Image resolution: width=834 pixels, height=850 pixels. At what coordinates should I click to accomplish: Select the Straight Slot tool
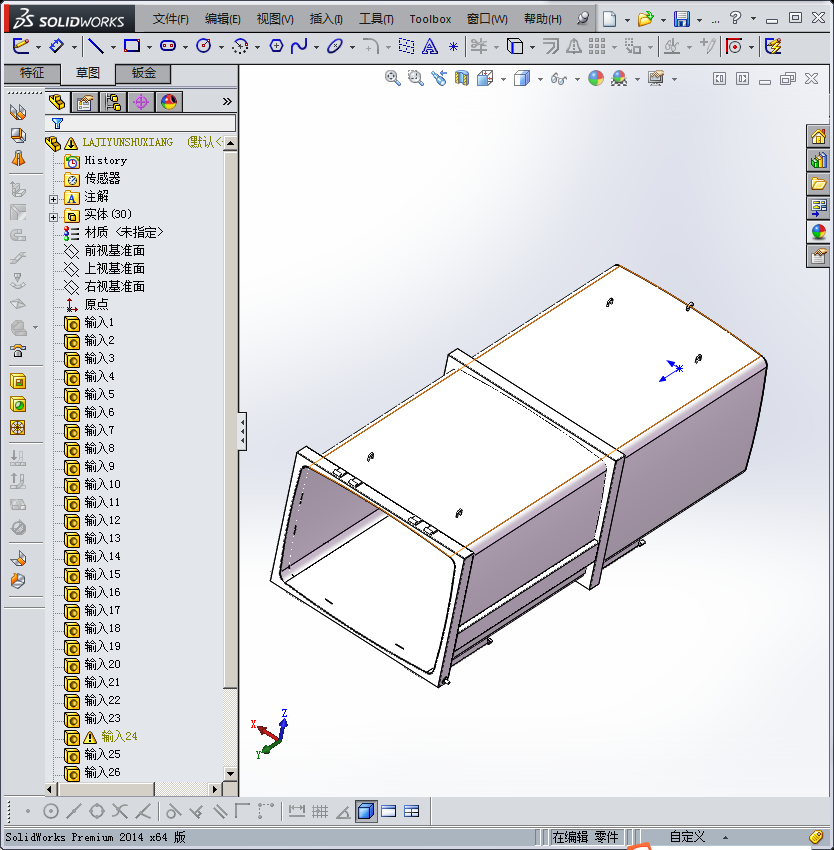coord(168,46)
